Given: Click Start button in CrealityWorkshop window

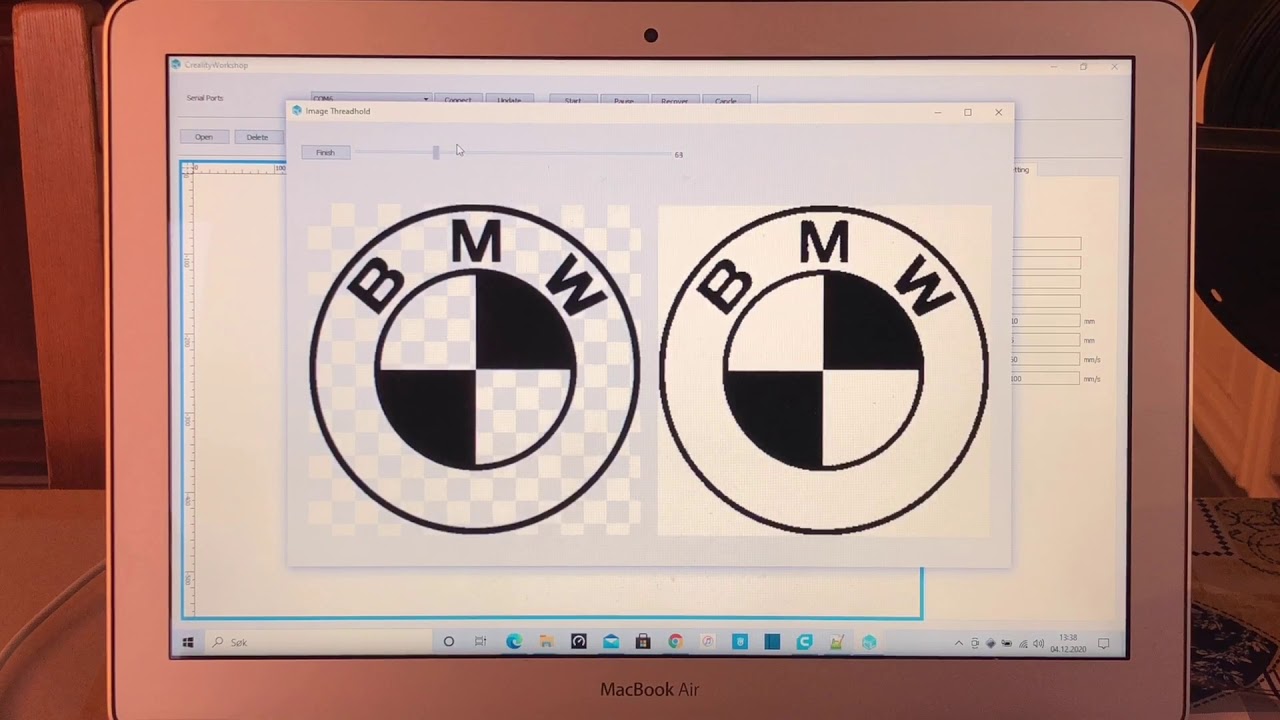Looking at the screenshot, I should tap(573, 100).
